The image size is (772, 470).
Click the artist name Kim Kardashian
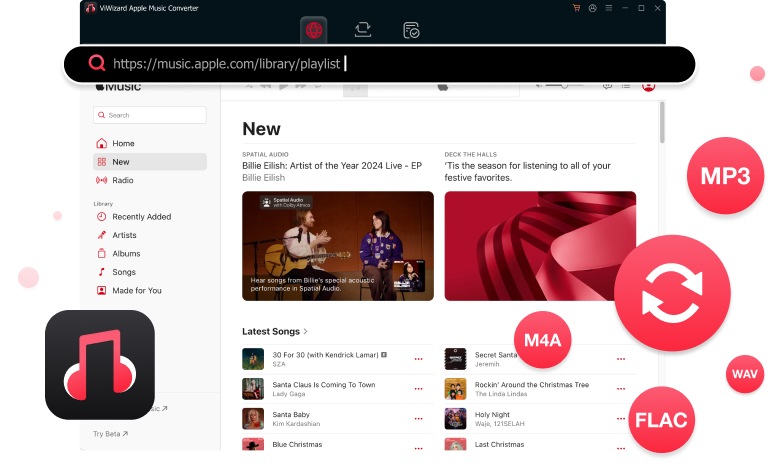coord(296,424)
